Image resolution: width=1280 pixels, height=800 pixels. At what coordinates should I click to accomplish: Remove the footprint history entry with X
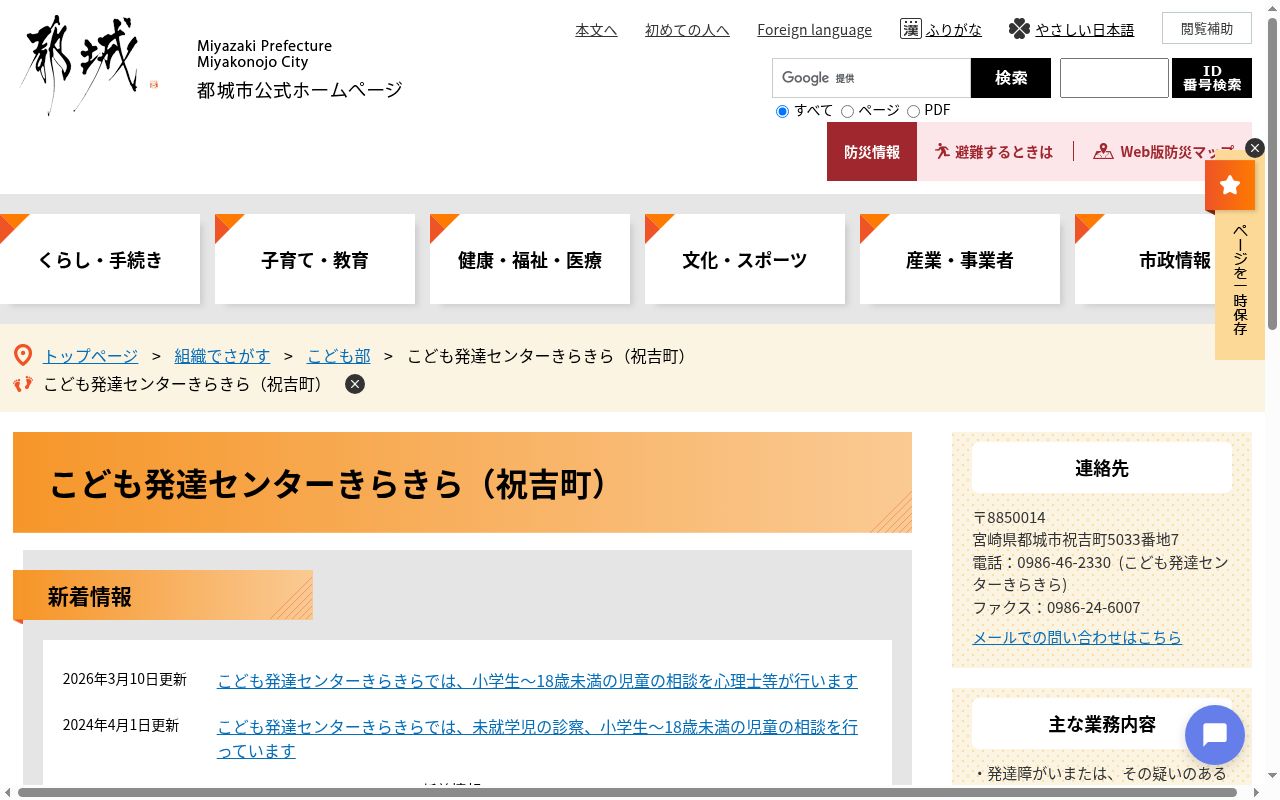tap(355, 384)
